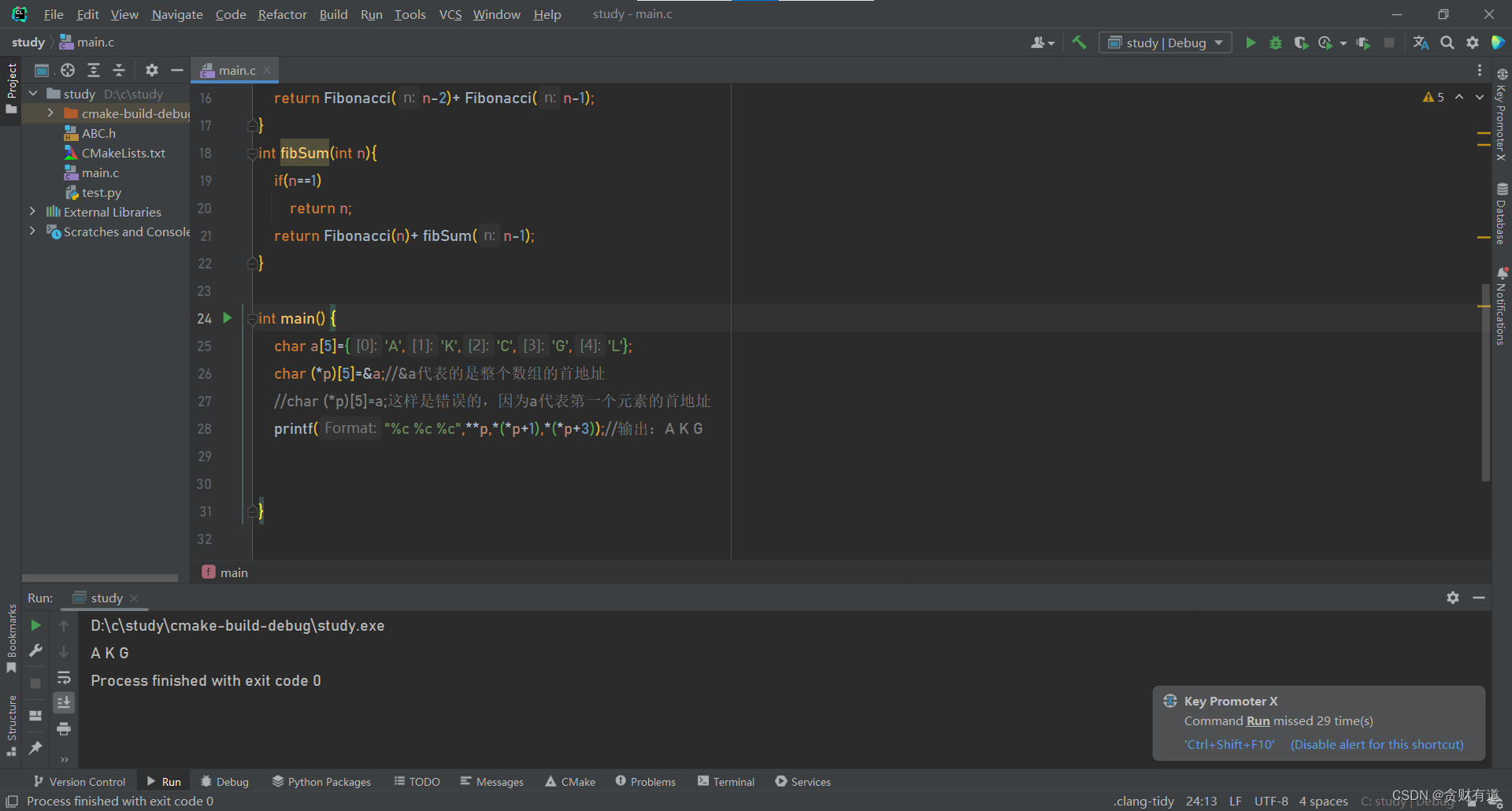Click the Build hammer icon
Viewport: 1512px width, 811px height.
1079,43
